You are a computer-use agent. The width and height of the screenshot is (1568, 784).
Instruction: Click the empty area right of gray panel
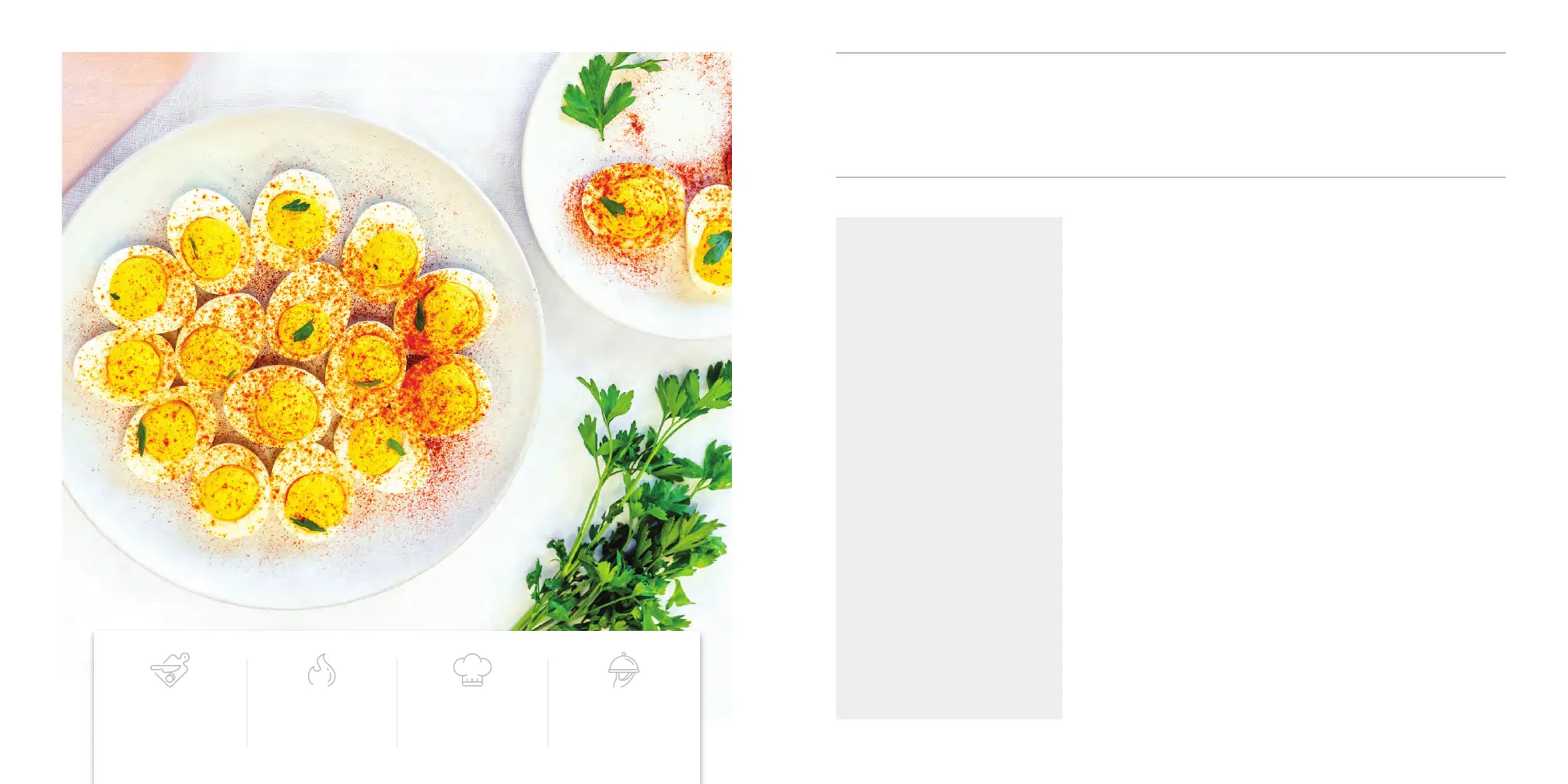click(x=1284, y=467)
